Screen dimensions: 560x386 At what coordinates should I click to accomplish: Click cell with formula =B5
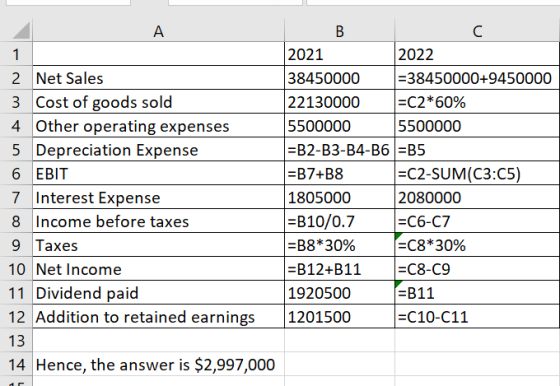(477, 150)
